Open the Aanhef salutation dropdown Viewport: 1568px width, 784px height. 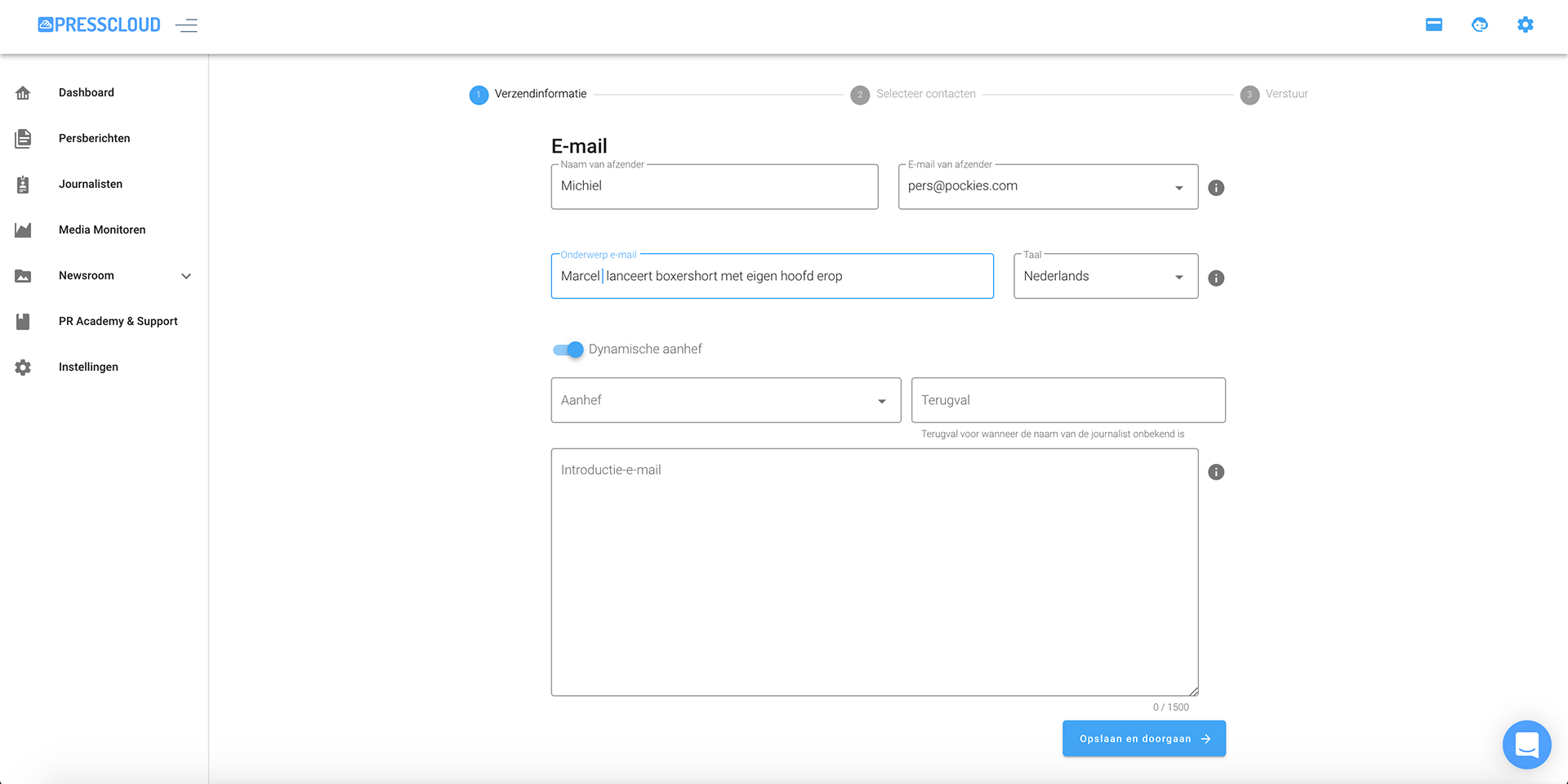point(725,400)
